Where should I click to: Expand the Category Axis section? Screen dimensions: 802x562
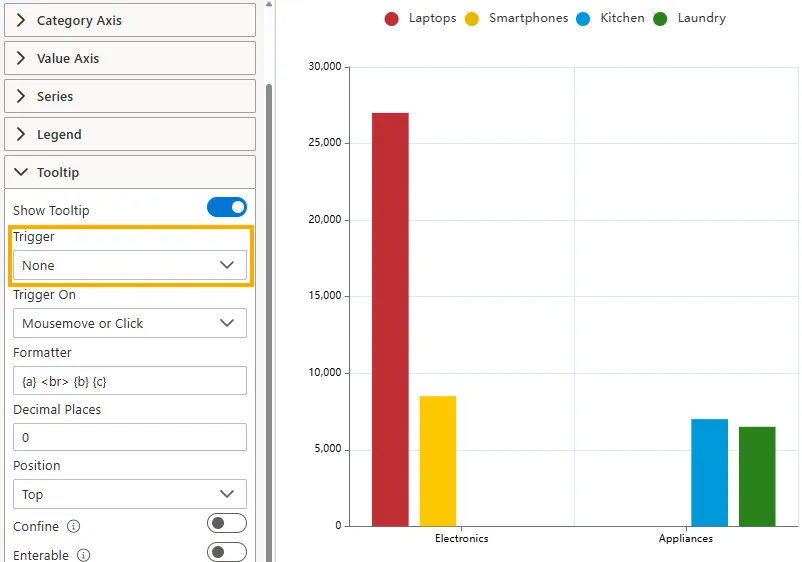click(129, 20)
